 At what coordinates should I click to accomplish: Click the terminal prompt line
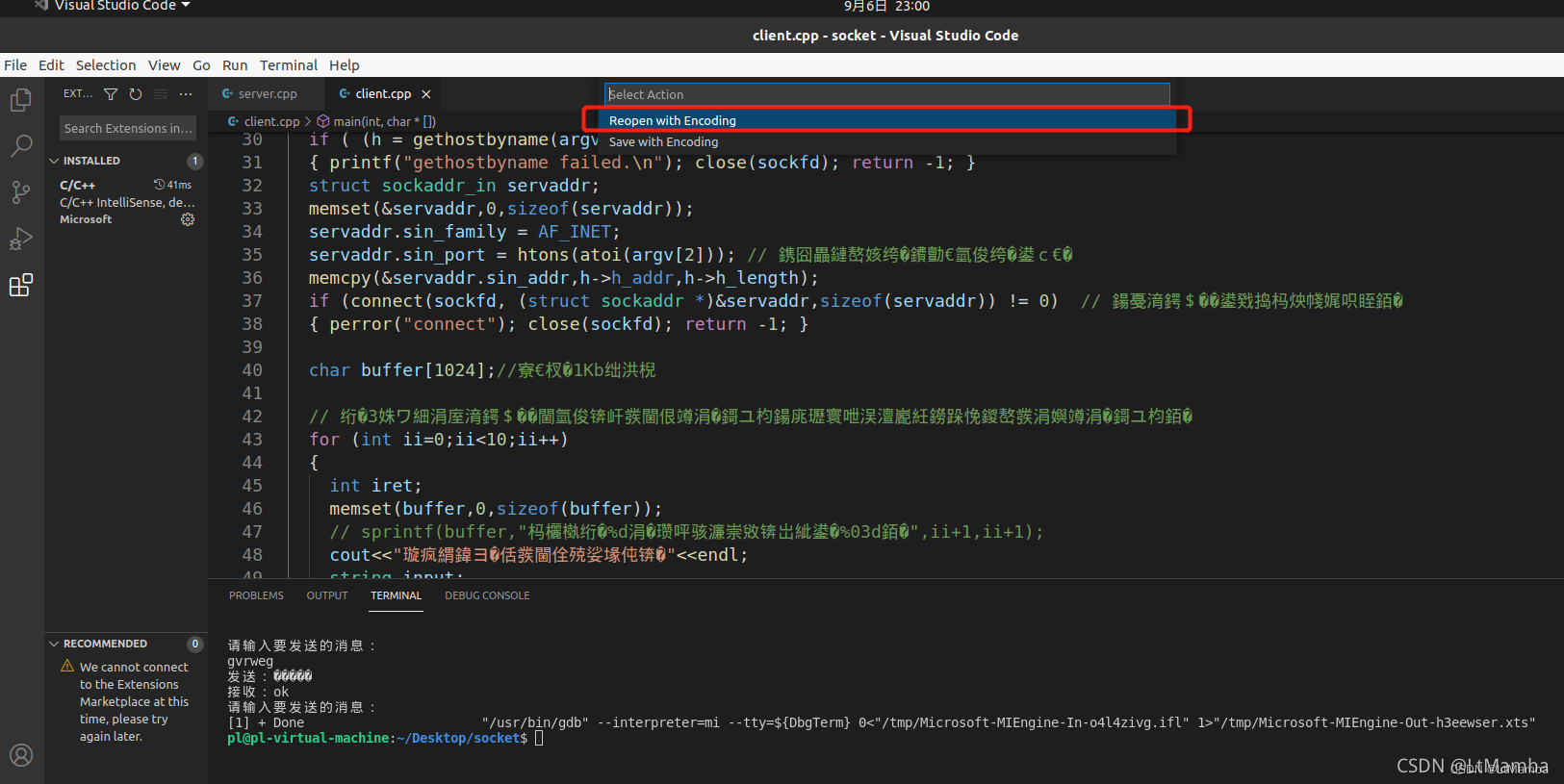click(x=385, y=738)
